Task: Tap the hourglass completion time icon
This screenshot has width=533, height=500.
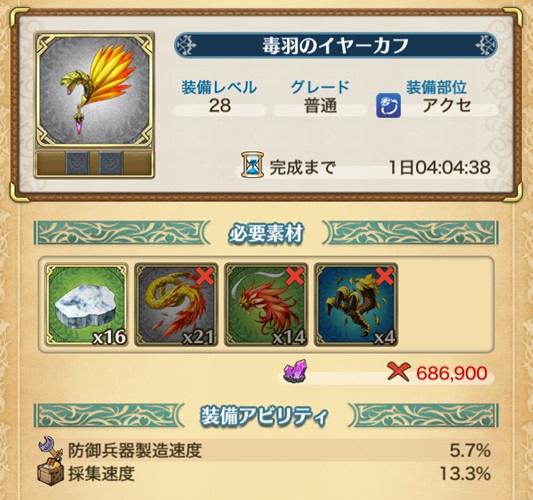Action: point(252,165)
